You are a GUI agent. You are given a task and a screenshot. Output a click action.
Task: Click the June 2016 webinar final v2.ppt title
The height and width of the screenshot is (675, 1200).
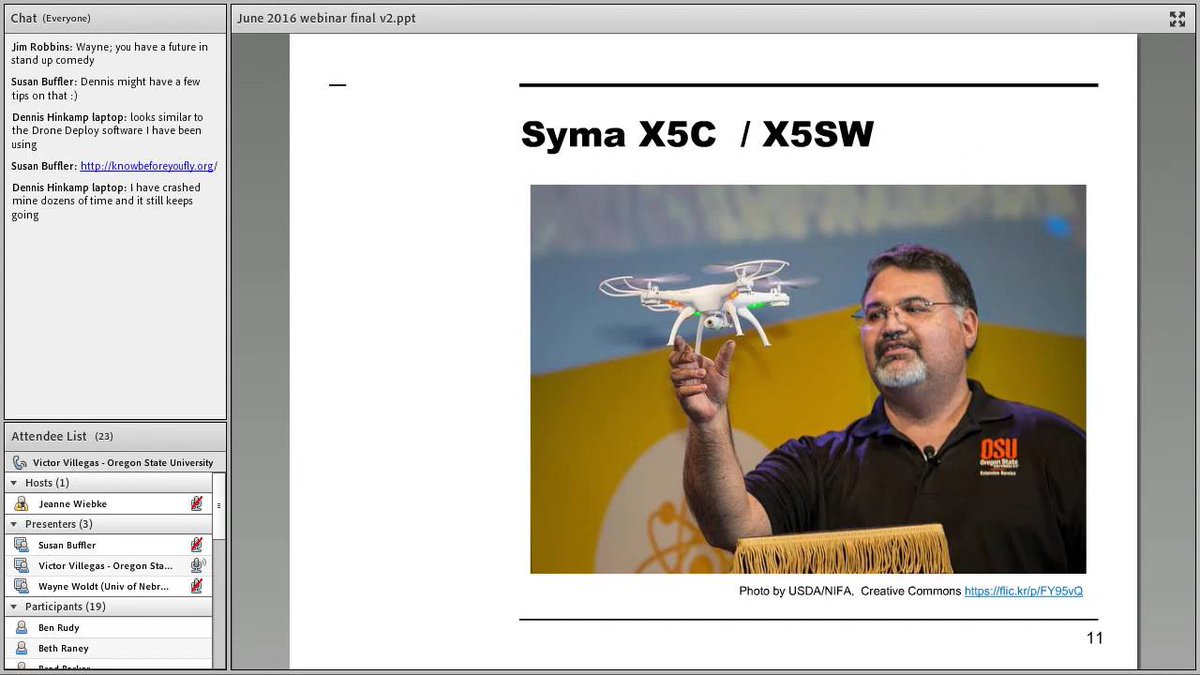pyautogui.click(x=326, y=18)
